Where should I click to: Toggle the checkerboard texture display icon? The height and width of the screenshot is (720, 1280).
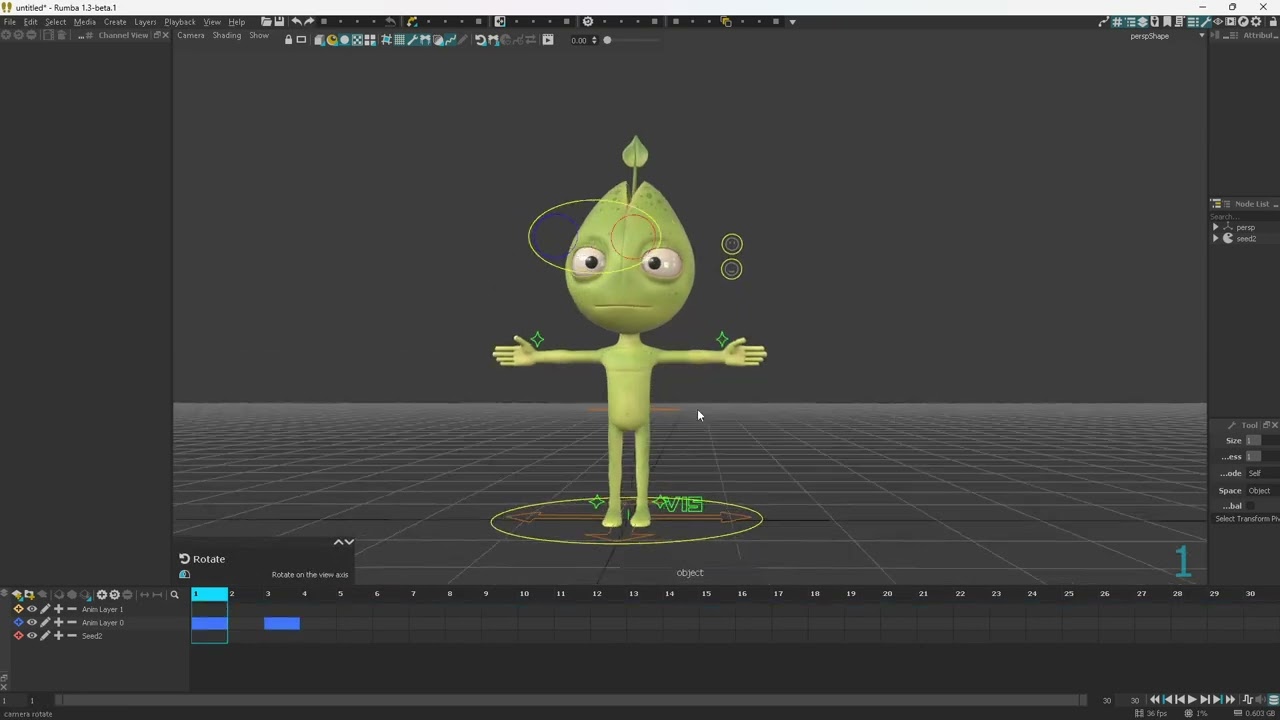(357, 40)
